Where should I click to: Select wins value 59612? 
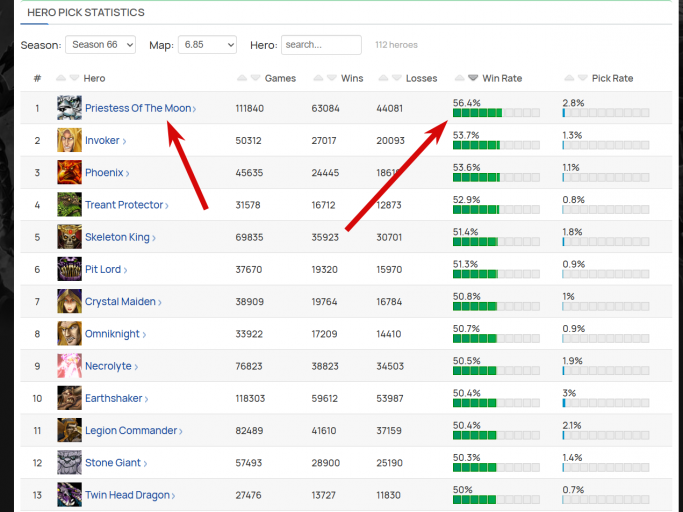(325, 398)
